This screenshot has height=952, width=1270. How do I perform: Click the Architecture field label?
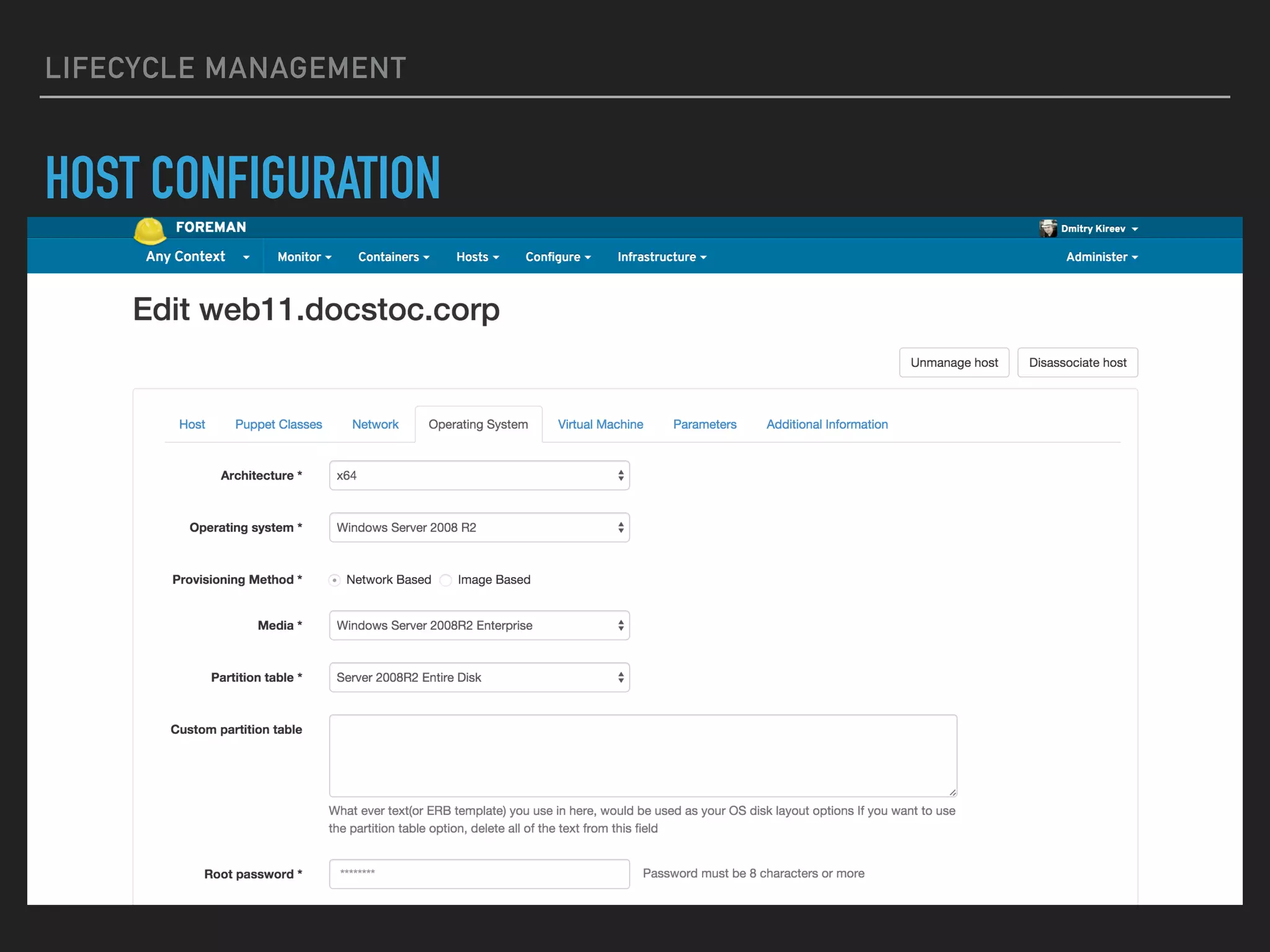[261, 475]
